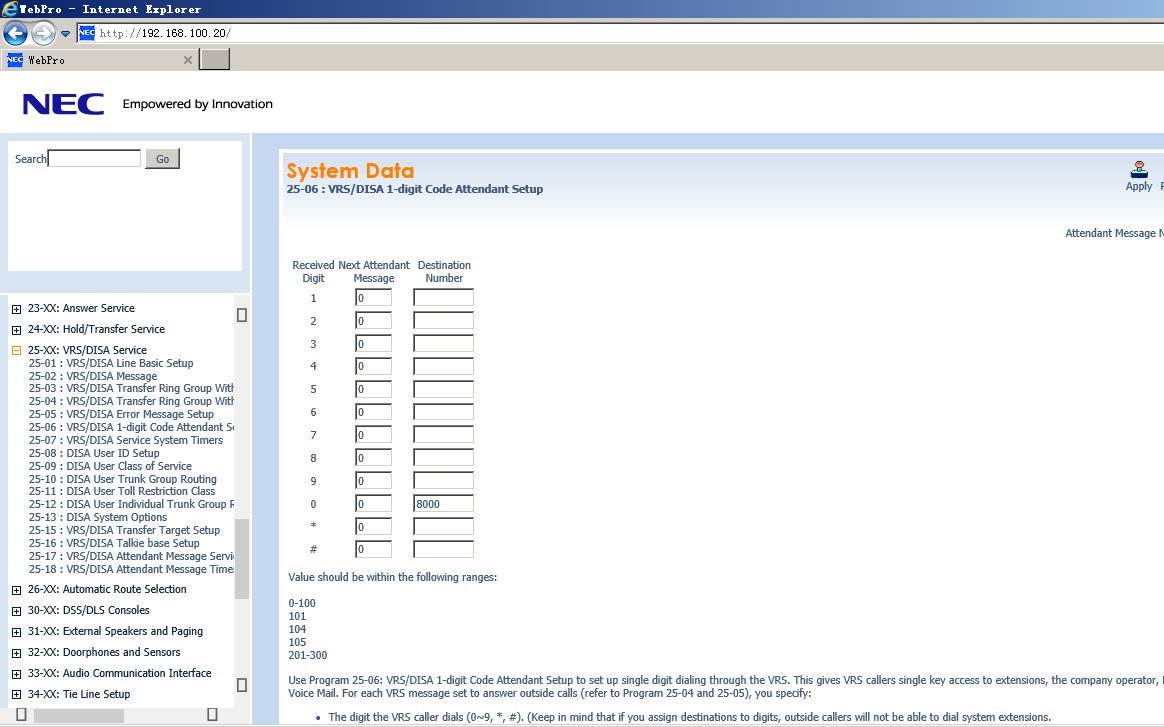Viewport: 1164px width, 727px height.
Task: Select the WebPro tab
Action: click(x=90, y=60)
